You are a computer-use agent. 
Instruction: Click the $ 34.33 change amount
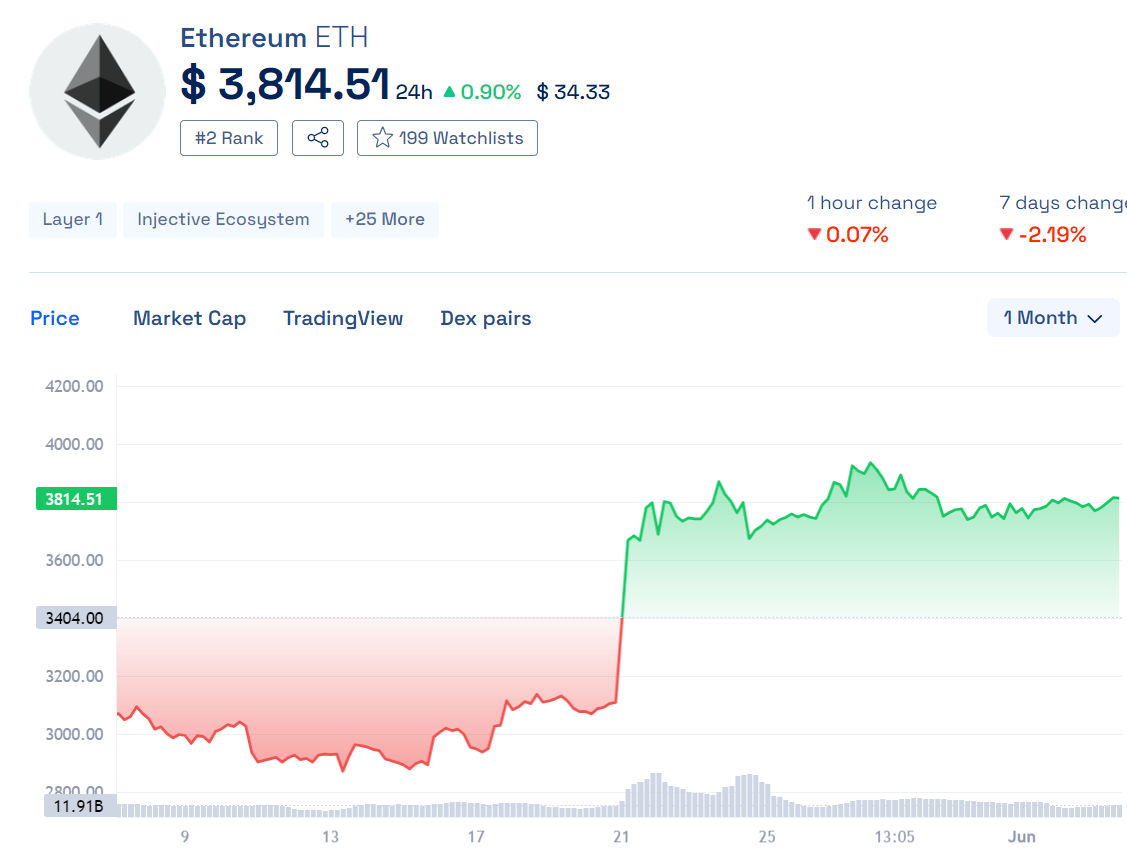(x=573, y=92)
